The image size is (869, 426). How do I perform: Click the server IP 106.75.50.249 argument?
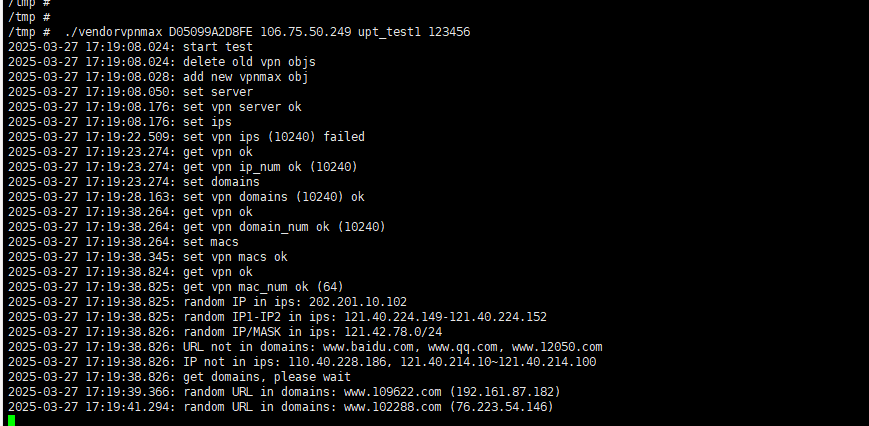click(305, 32)
